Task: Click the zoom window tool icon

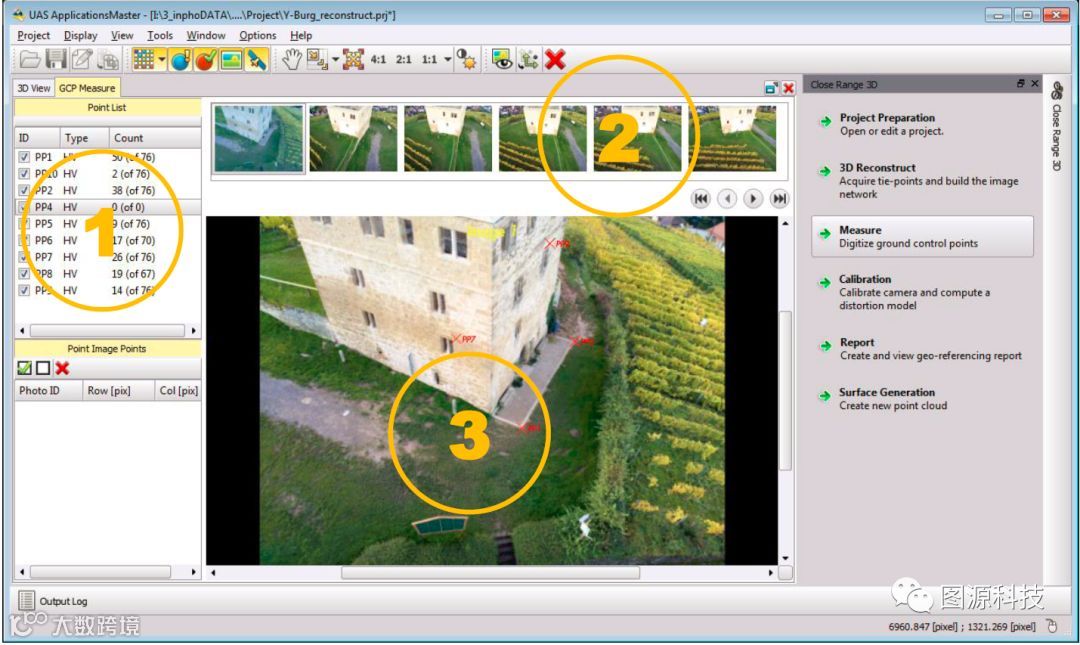Action: coord(317,60)
